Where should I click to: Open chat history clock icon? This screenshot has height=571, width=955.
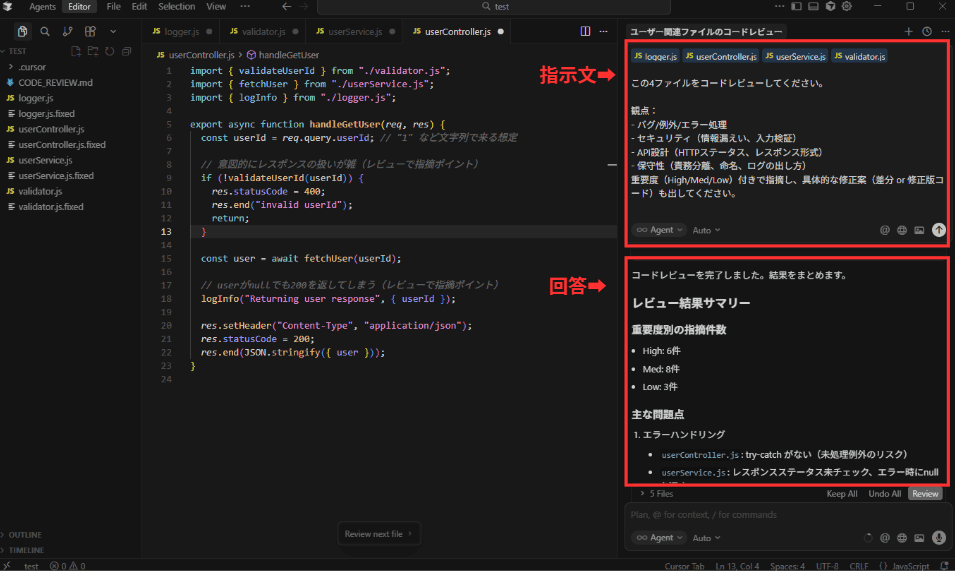[x=927, y=32]
